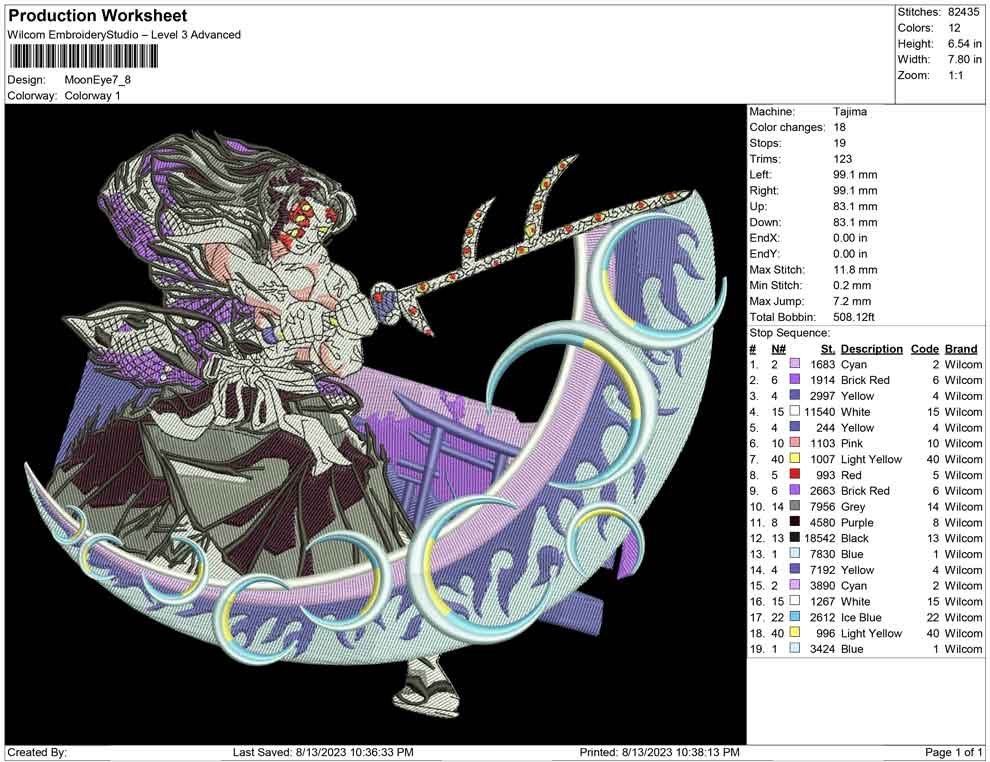Click the cyan swatch in stop row 1
The width and height of the screenshot is (990, 762).
pos(795,364)
